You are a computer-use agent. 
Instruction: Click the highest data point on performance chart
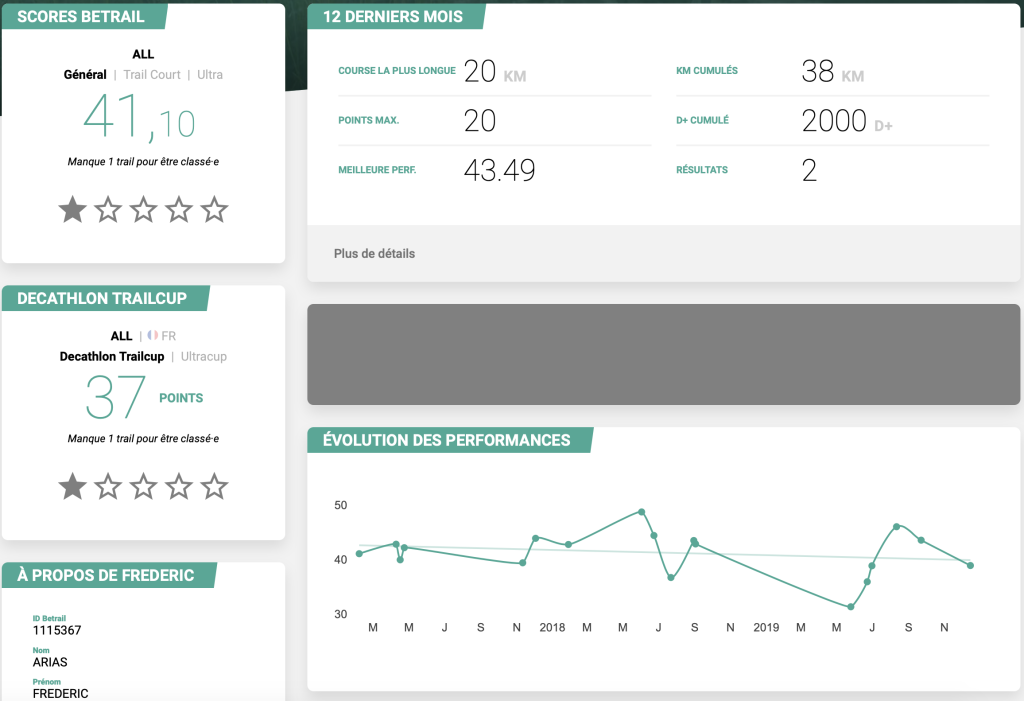[x=642, y=512]
